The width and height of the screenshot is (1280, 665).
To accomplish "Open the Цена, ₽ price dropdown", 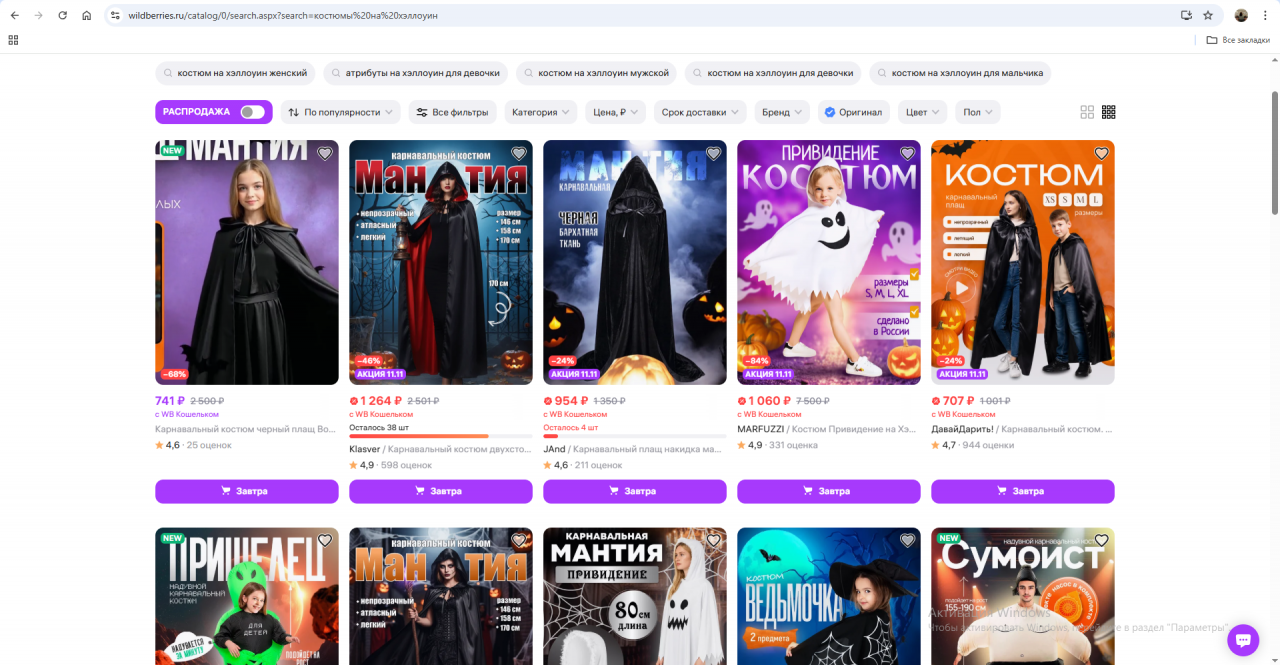I will click(615, 112).
